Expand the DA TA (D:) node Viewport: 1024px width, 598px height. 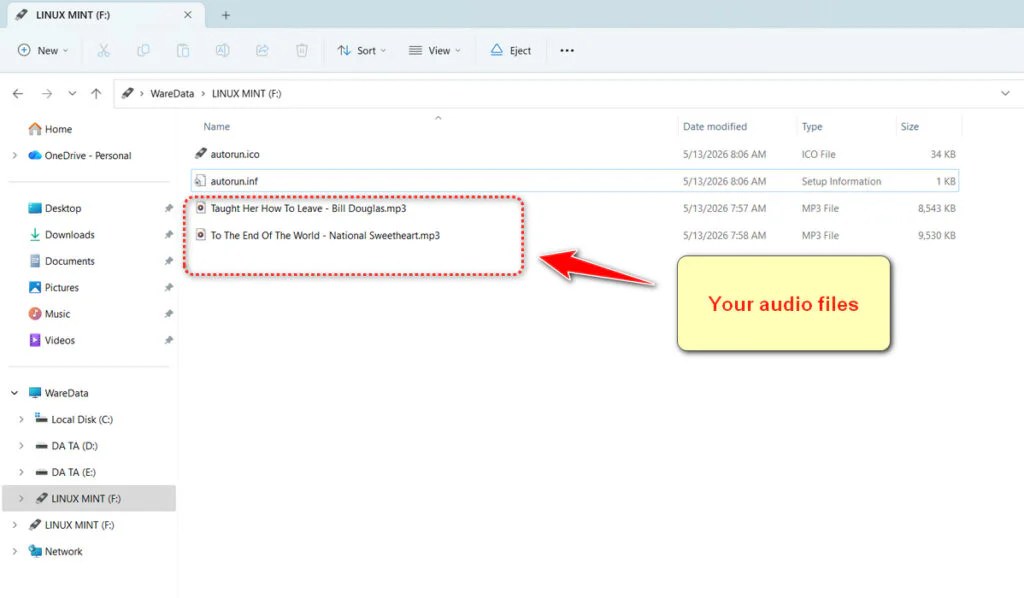pyautogui.click(x=21, y=446)
